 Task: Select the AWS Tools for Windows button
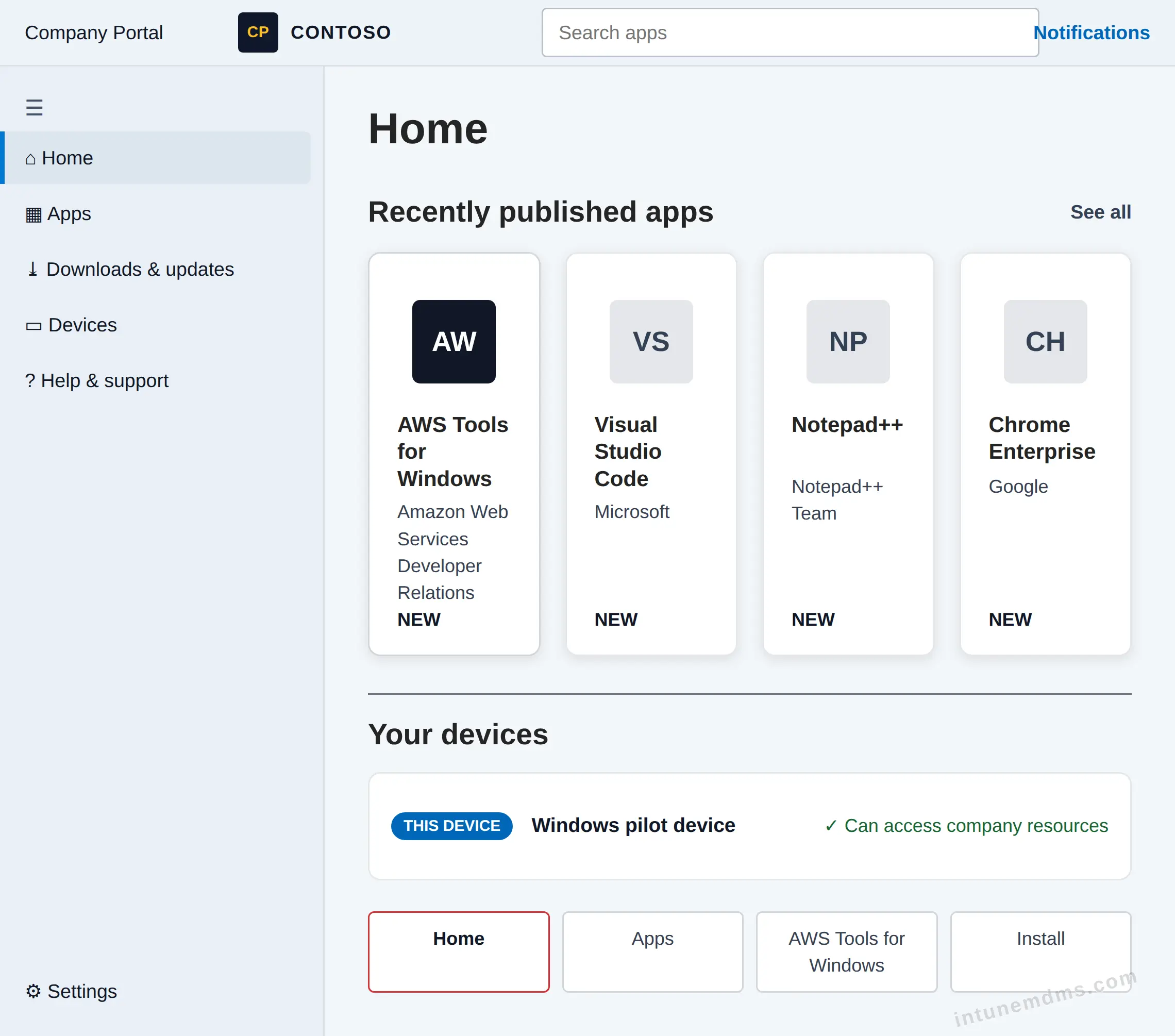(846, 951)
